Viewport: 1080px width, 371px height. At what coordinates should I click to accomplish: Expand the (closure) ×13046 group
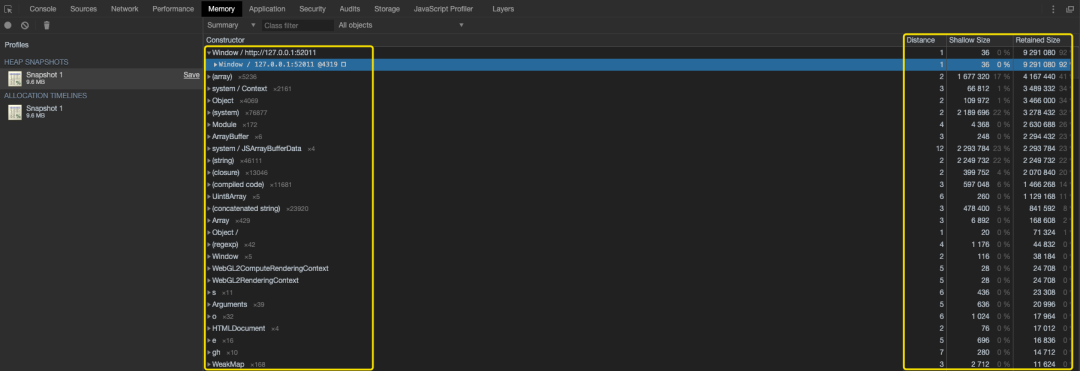coord(209,173)
